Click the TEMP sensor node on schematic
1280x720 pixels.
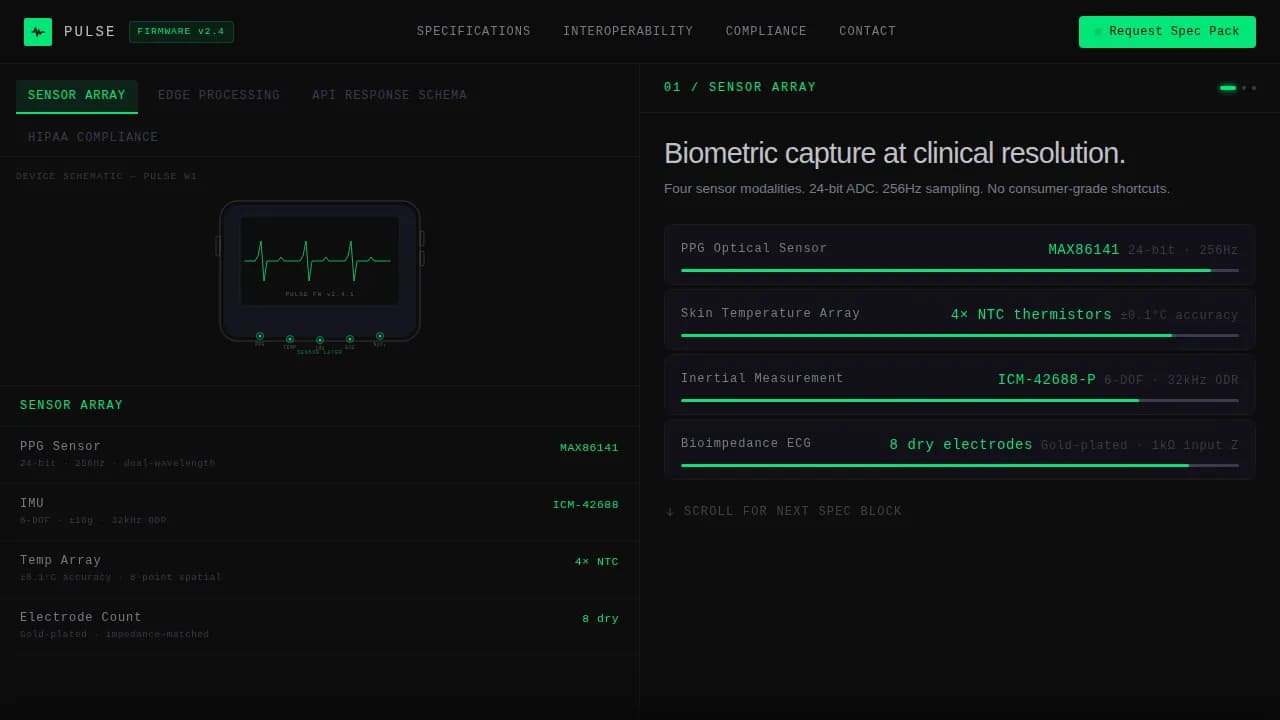click(x=290, y=339)
